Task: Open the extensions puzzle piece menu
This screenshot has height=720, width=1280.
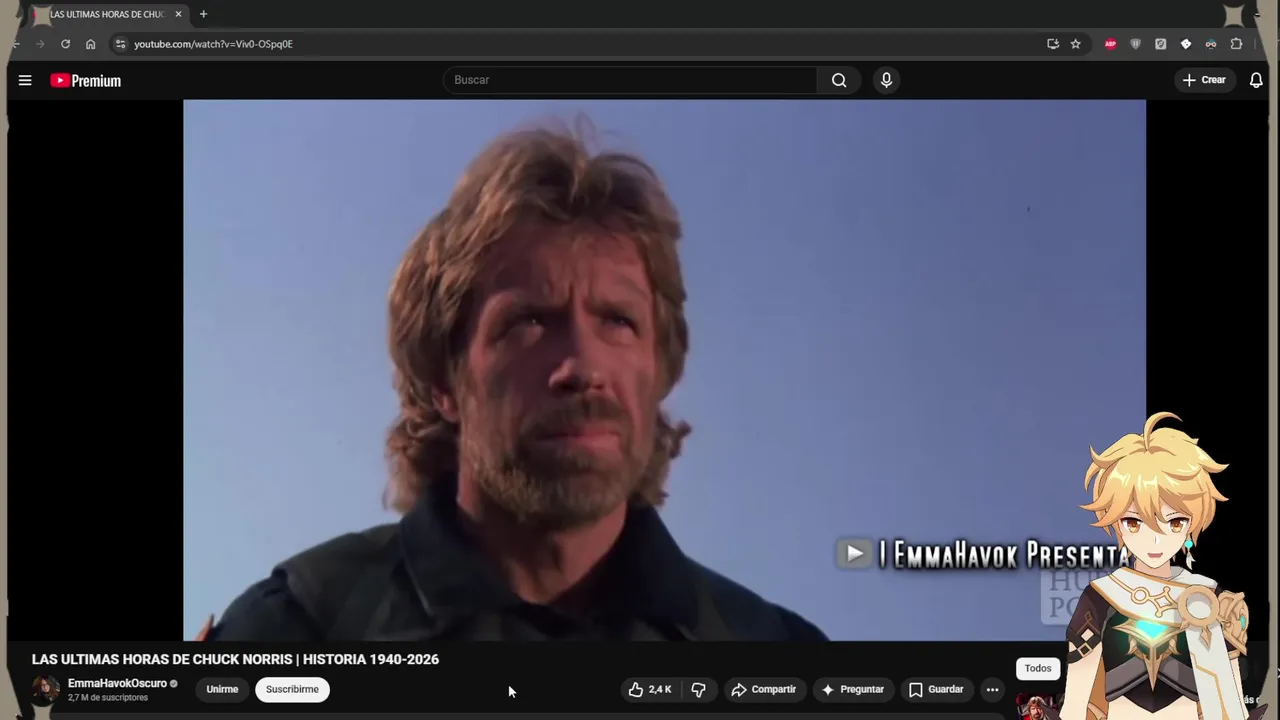Action: (x=1236, y=44)
